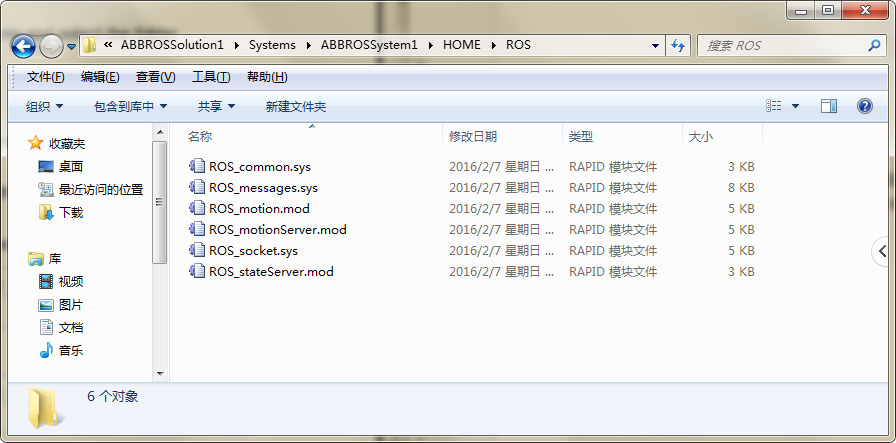Click the ROS_socket.sys file name
Viewport: 896px width, 443px height.
[x=253, y=251]
